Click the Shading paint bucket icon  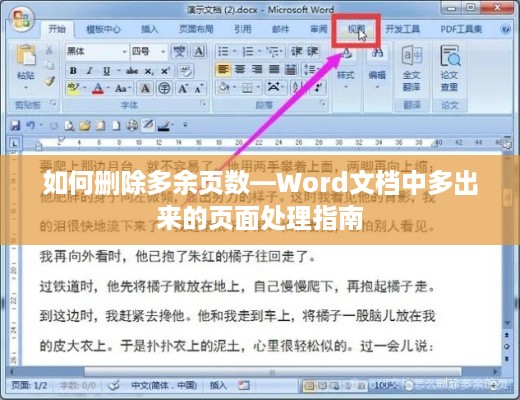[224, 88]
